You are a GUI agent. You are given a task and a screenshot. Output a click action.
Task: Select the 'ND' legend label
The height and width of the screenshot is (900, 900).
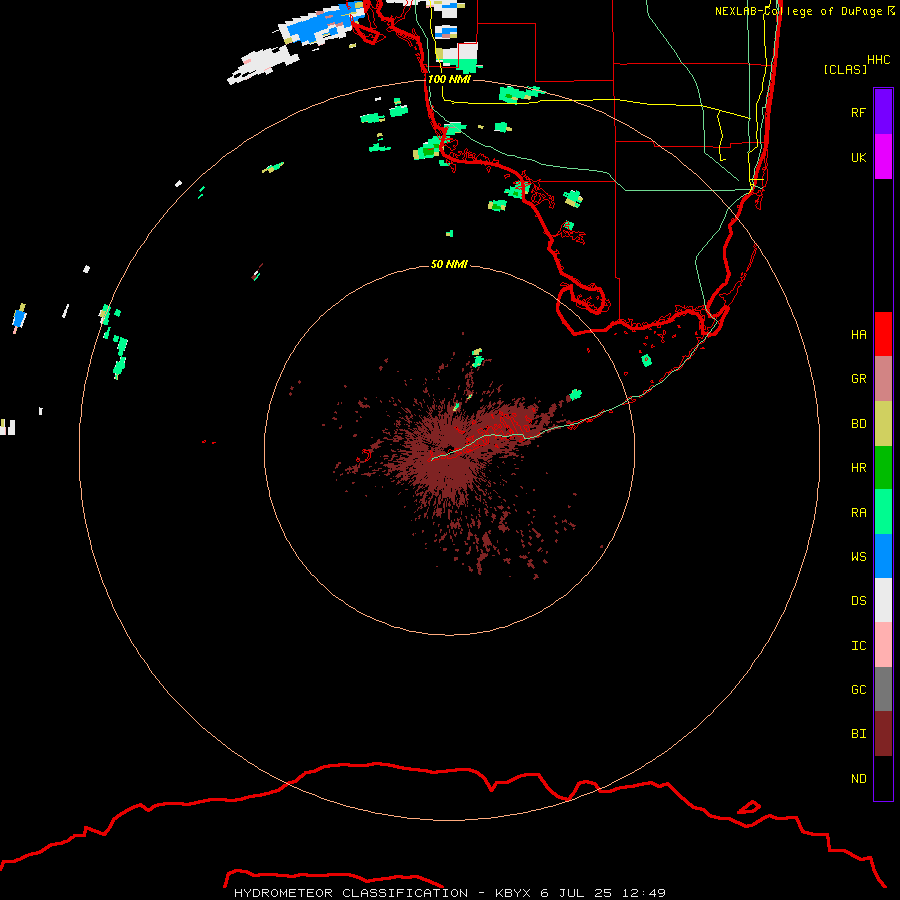click(x=858, y=779)
